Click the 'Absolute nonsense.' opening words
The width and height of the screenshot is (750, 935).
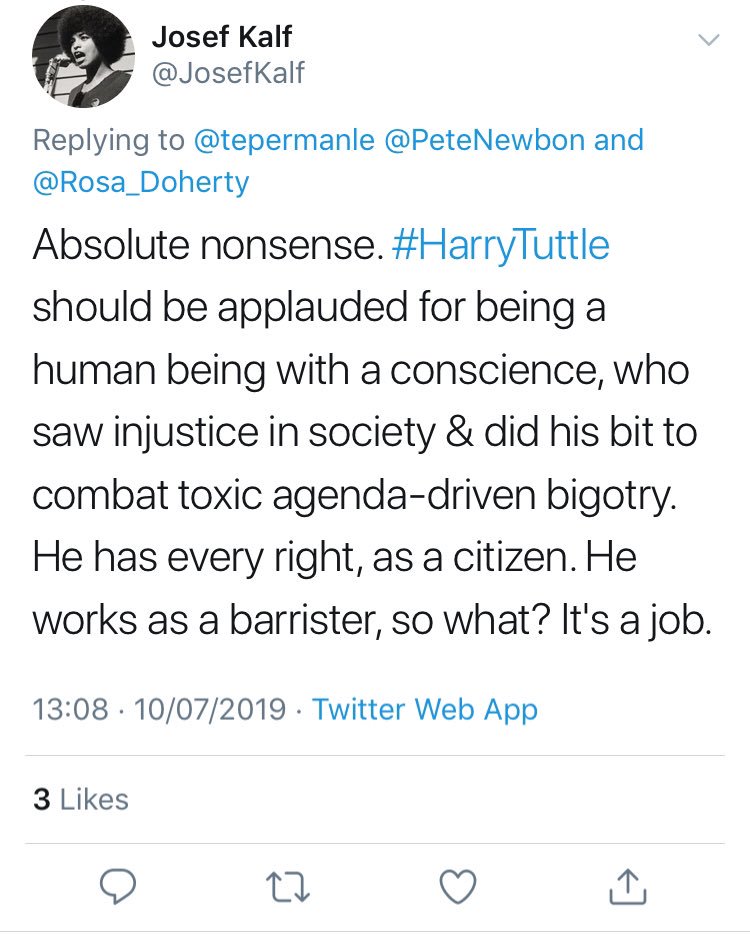pyautogui.click(x=208, y=244)
